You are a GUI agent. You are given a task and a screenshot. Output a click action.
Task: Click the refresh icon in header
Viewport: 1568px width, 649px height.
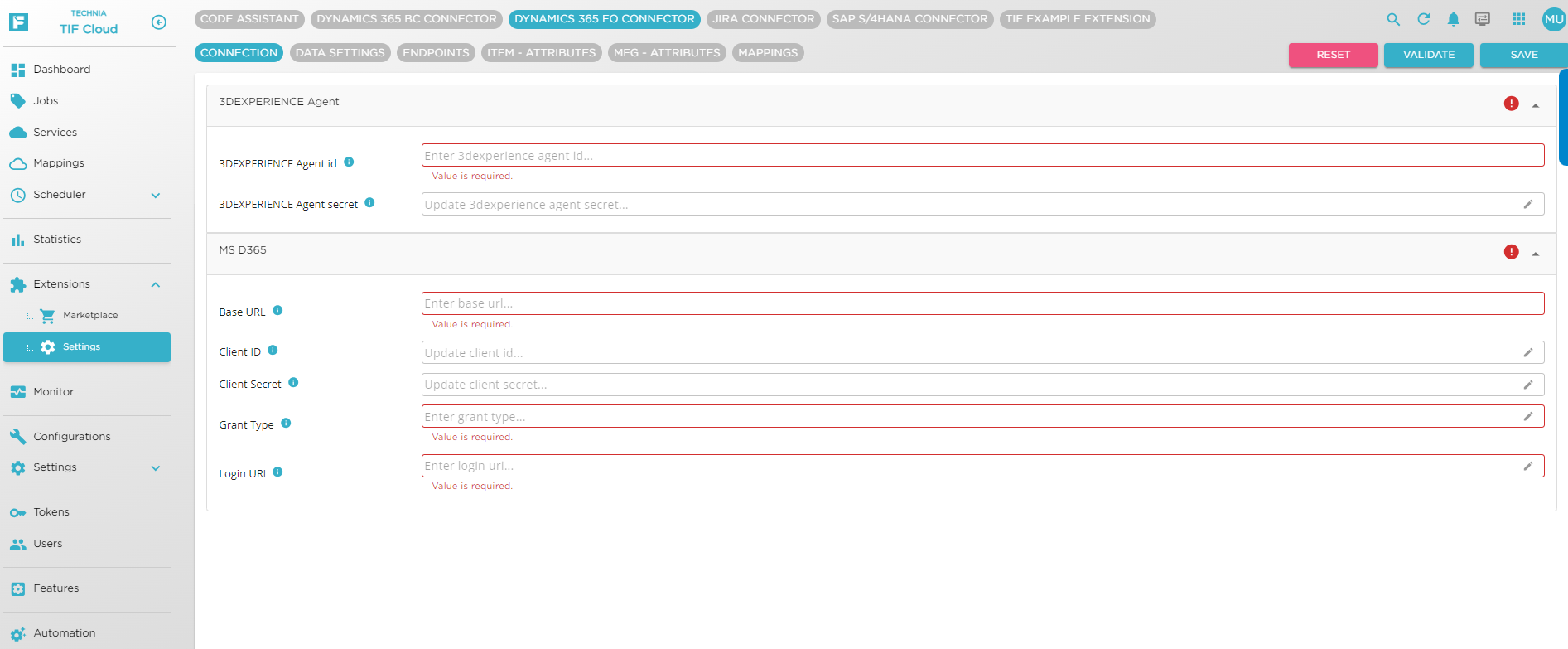[1423, 19]
